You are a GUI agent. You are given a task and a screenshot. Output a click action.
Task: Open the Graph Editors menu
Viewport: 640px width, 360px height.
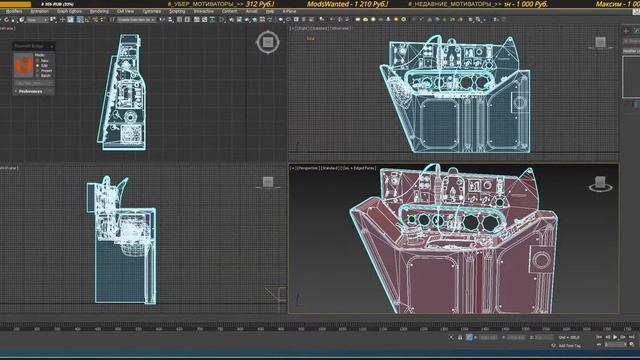click(69, 11)
